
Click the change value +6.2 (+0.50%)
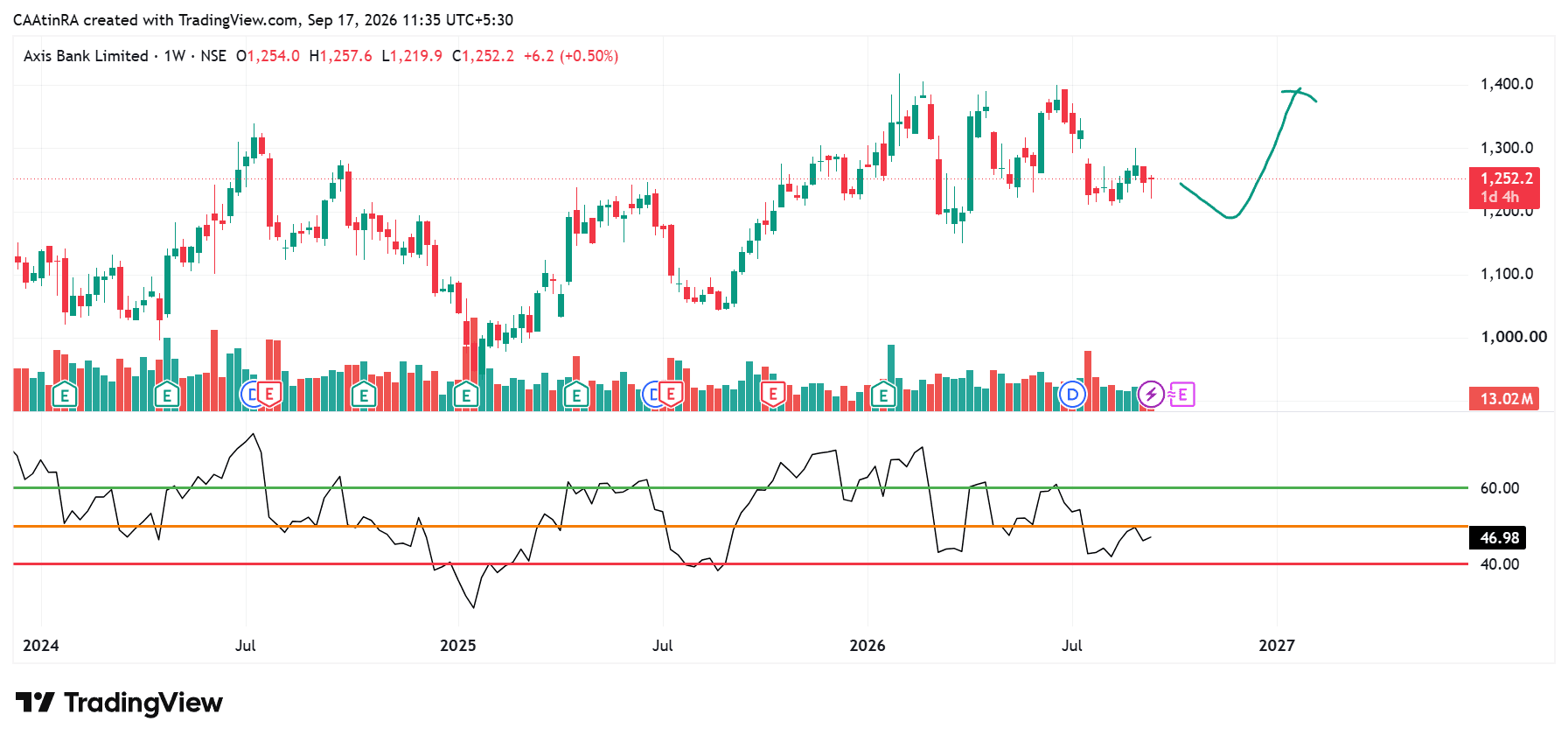click(x=571, y=56)
